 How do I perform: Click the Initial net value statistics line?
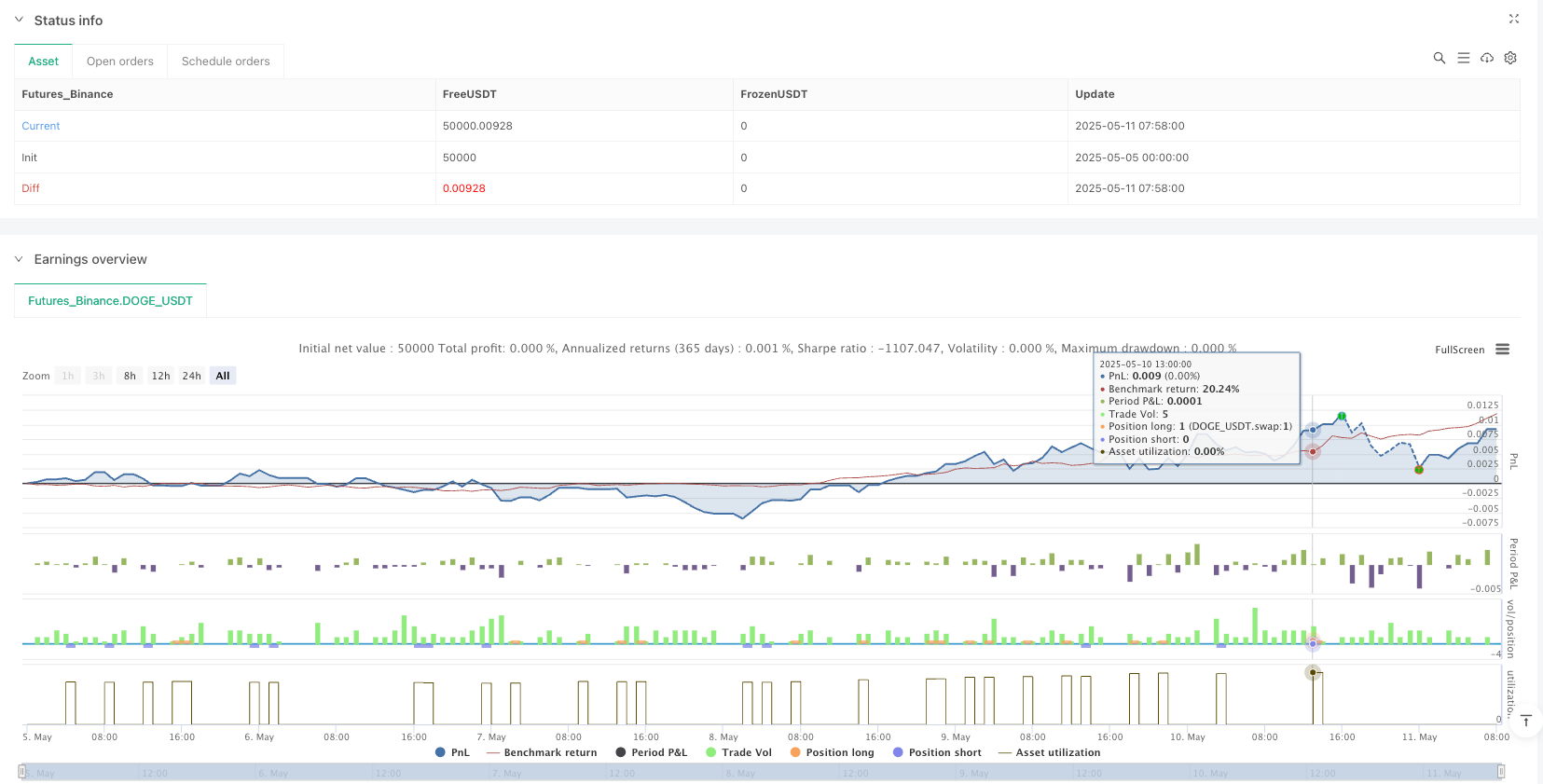767,348
